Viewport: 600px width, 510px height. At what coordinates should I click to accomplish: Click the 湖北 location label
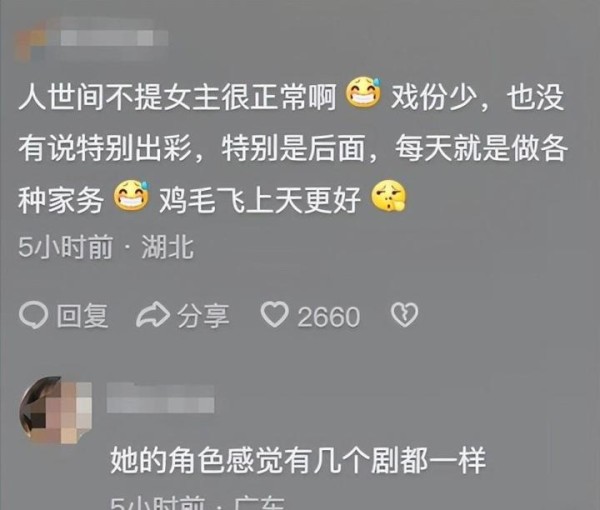pos(168,247)
